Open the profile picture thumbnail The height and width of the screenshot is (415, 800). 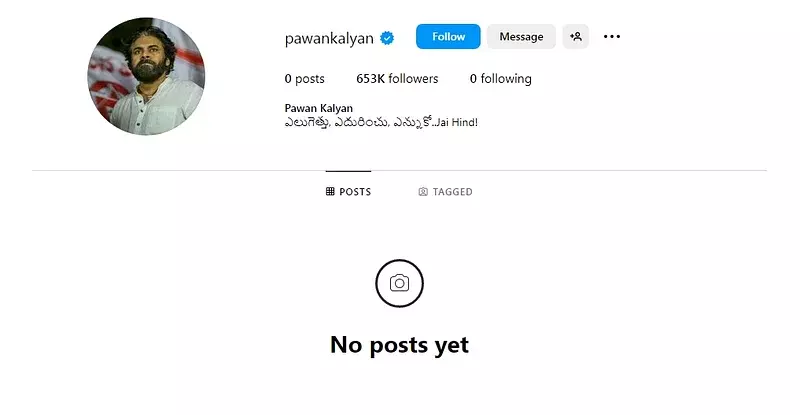click(x=146, y=77)
